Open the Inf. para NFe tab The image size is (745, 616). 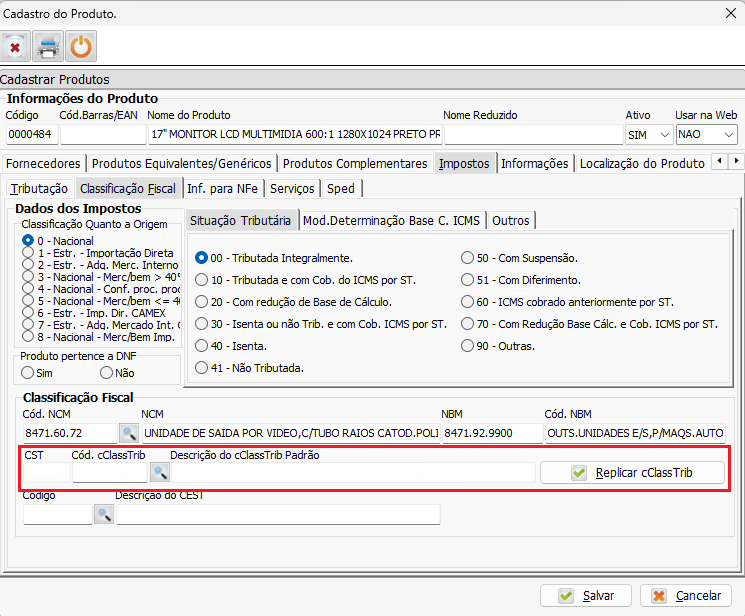point(224,188)
